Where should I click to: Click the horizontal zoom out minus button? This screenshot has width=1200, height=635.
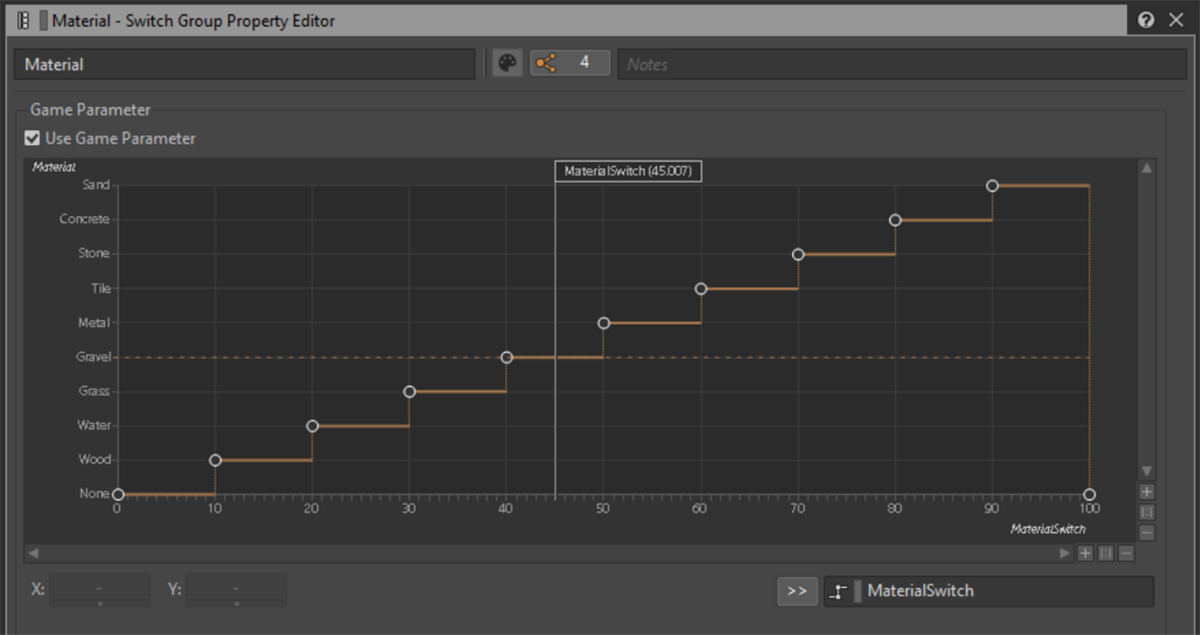pos(1126,553)
